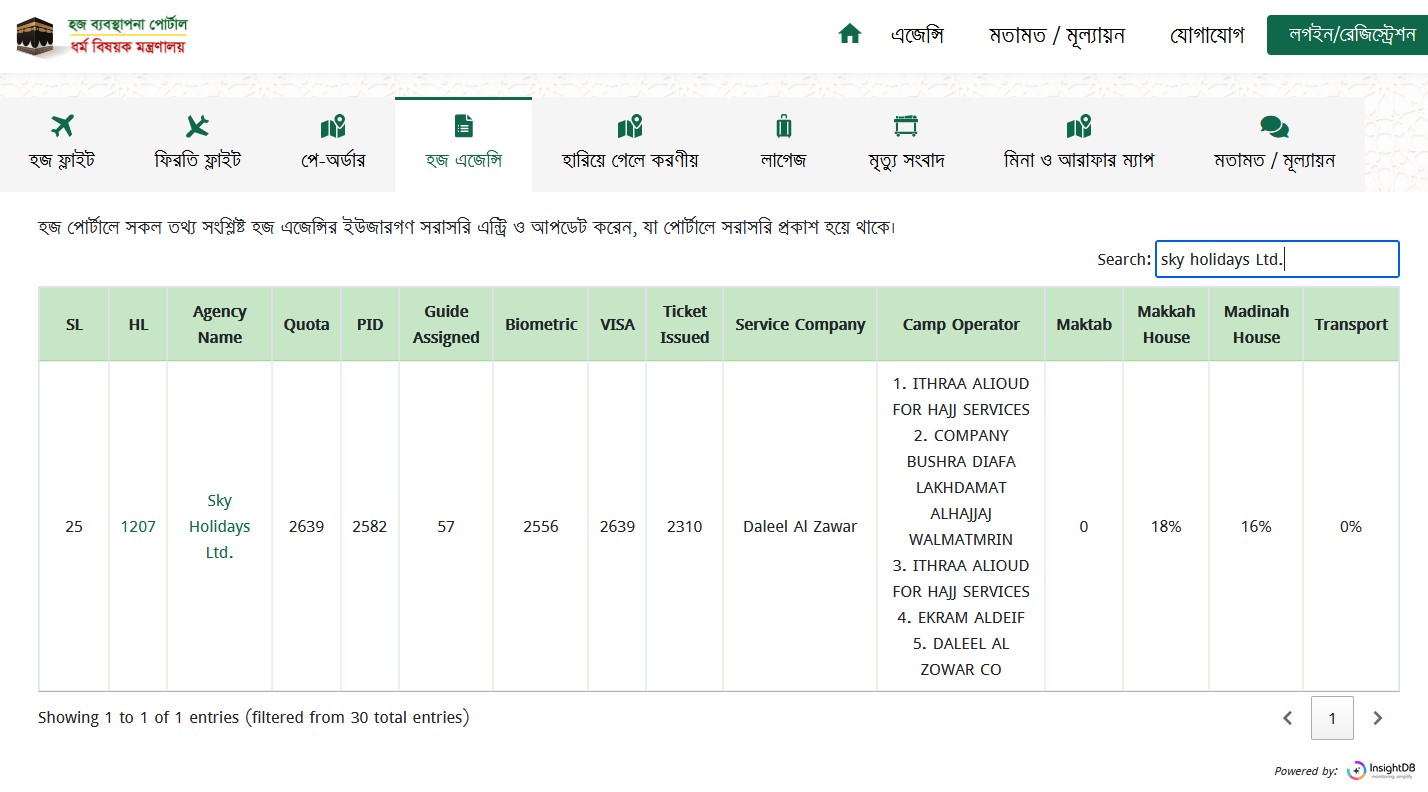This screenshot has height=792, width=1428.
Task: Click the HL number 1207 link
Action: (x=138, y=526)
